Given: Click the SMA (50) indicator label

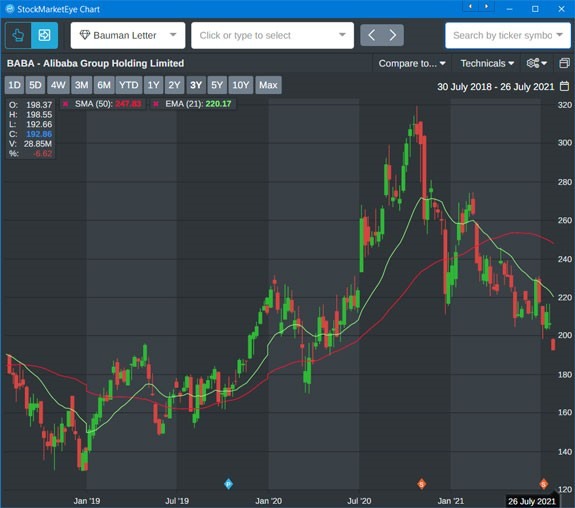Looking at the screenshot, I should coord(94,104).
